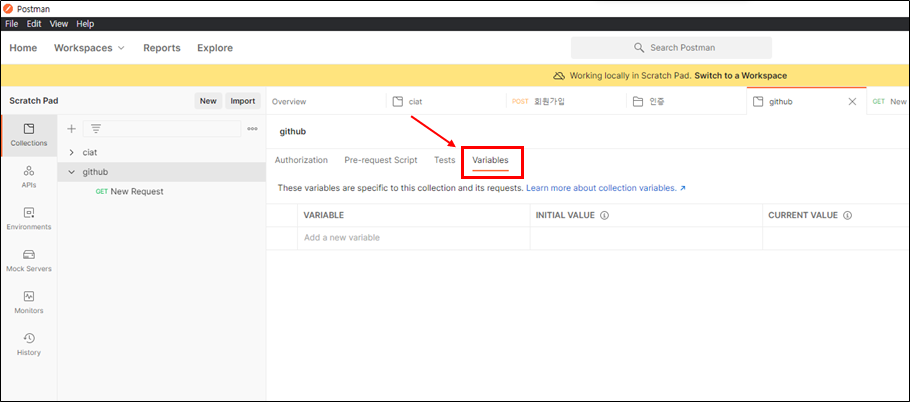
Task: Click the INITIAL VALUE column header
Action: (565, 215)
